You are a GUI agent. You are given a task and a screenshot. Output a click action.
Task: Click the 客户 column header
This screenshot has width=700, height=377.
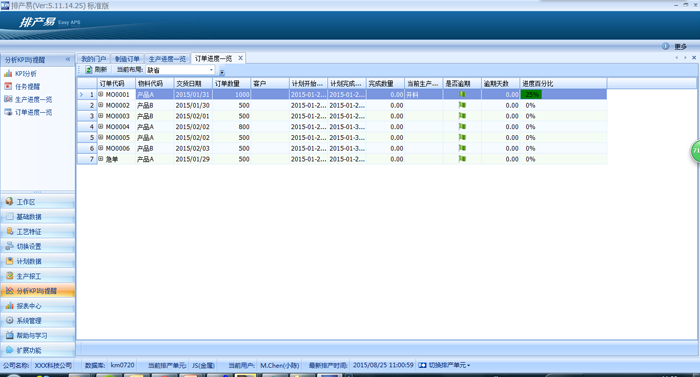[270, 84]
